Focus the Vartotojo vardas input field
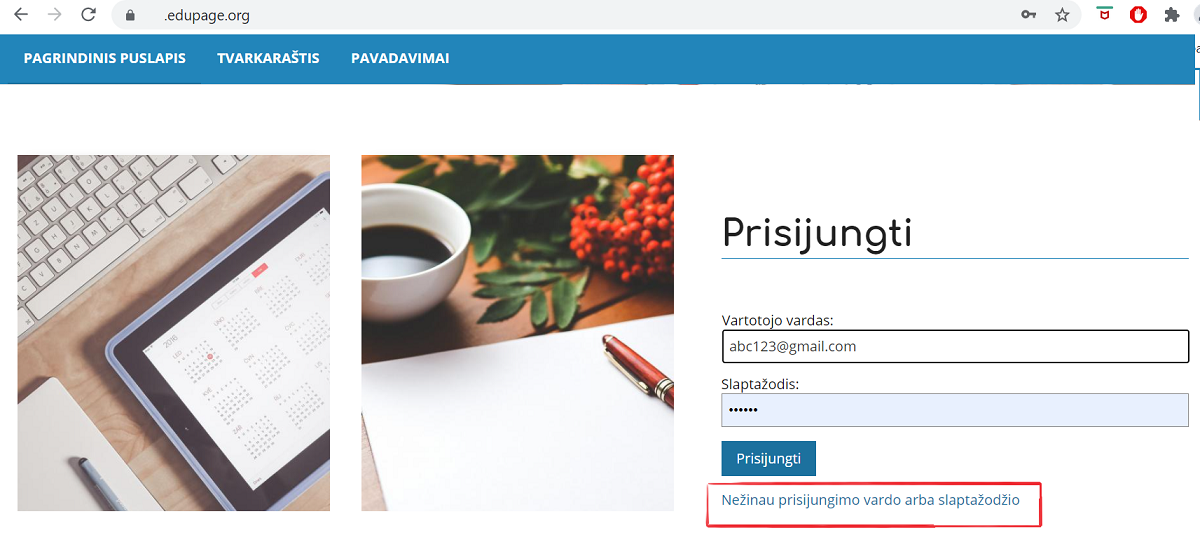This screenshot has width=1200, height=535. 955,346
